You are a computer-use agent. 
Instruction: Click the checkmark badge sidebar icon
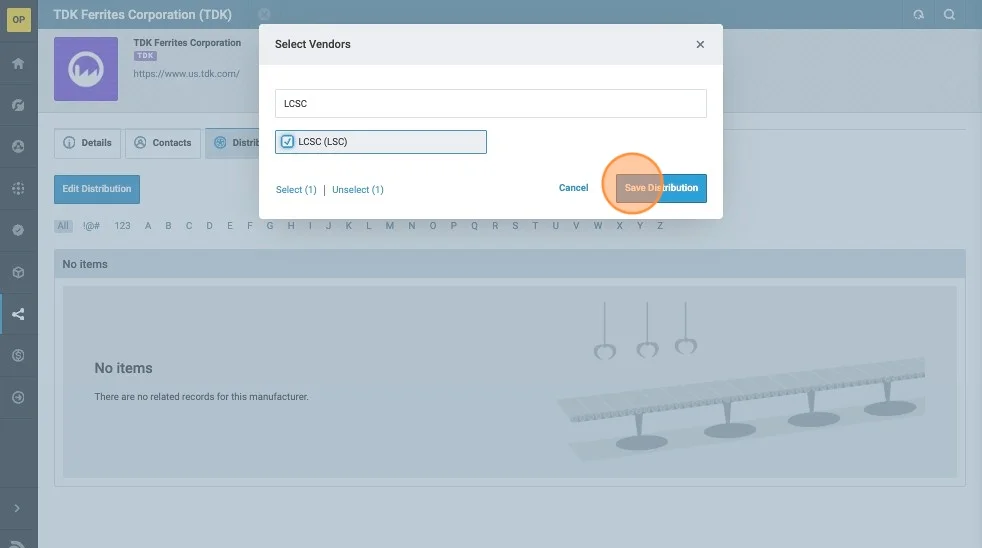[x=18, y=230]
